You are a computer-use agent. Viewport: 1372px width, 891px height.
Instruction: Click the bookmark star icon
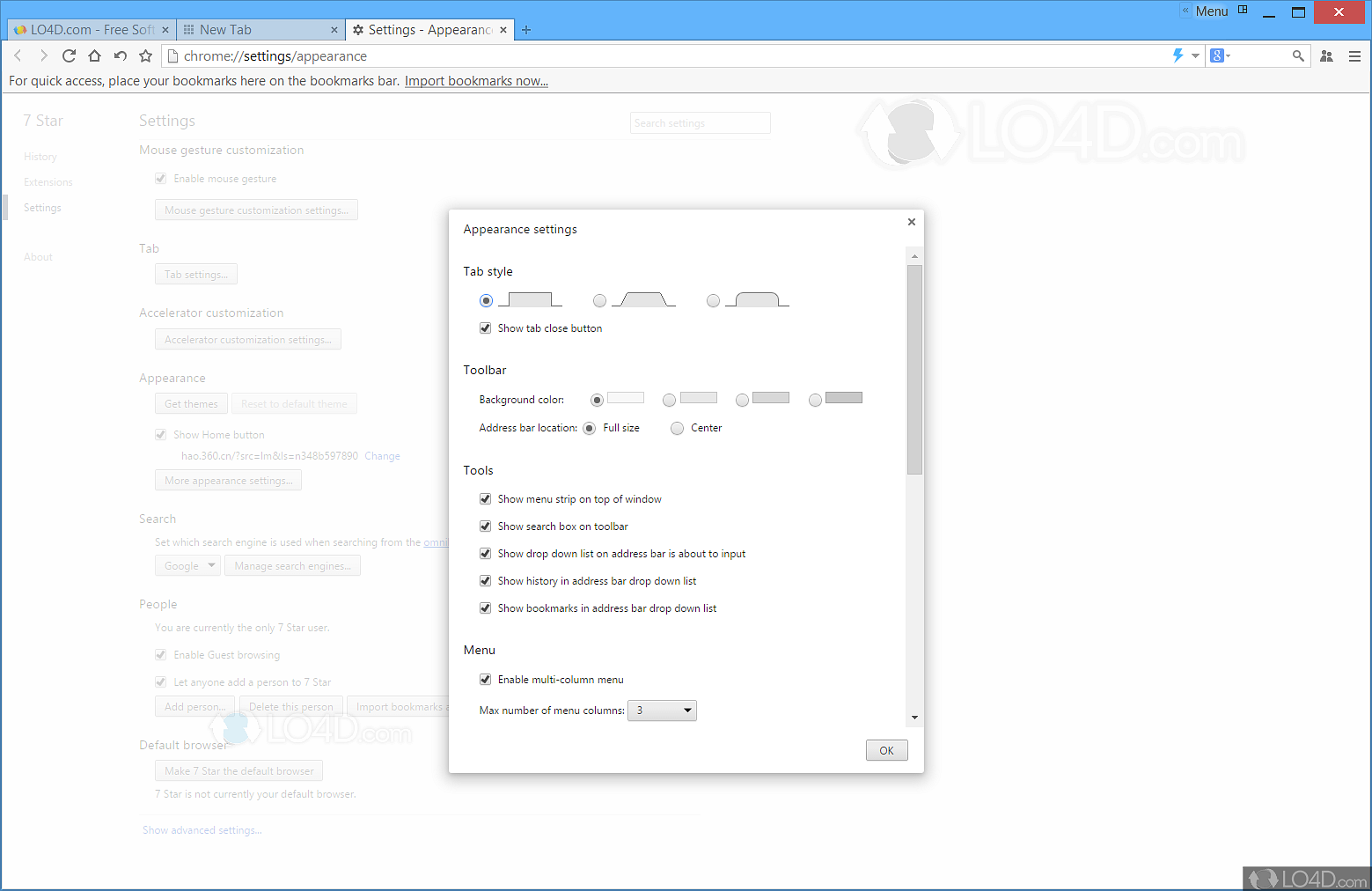point(144,55)
